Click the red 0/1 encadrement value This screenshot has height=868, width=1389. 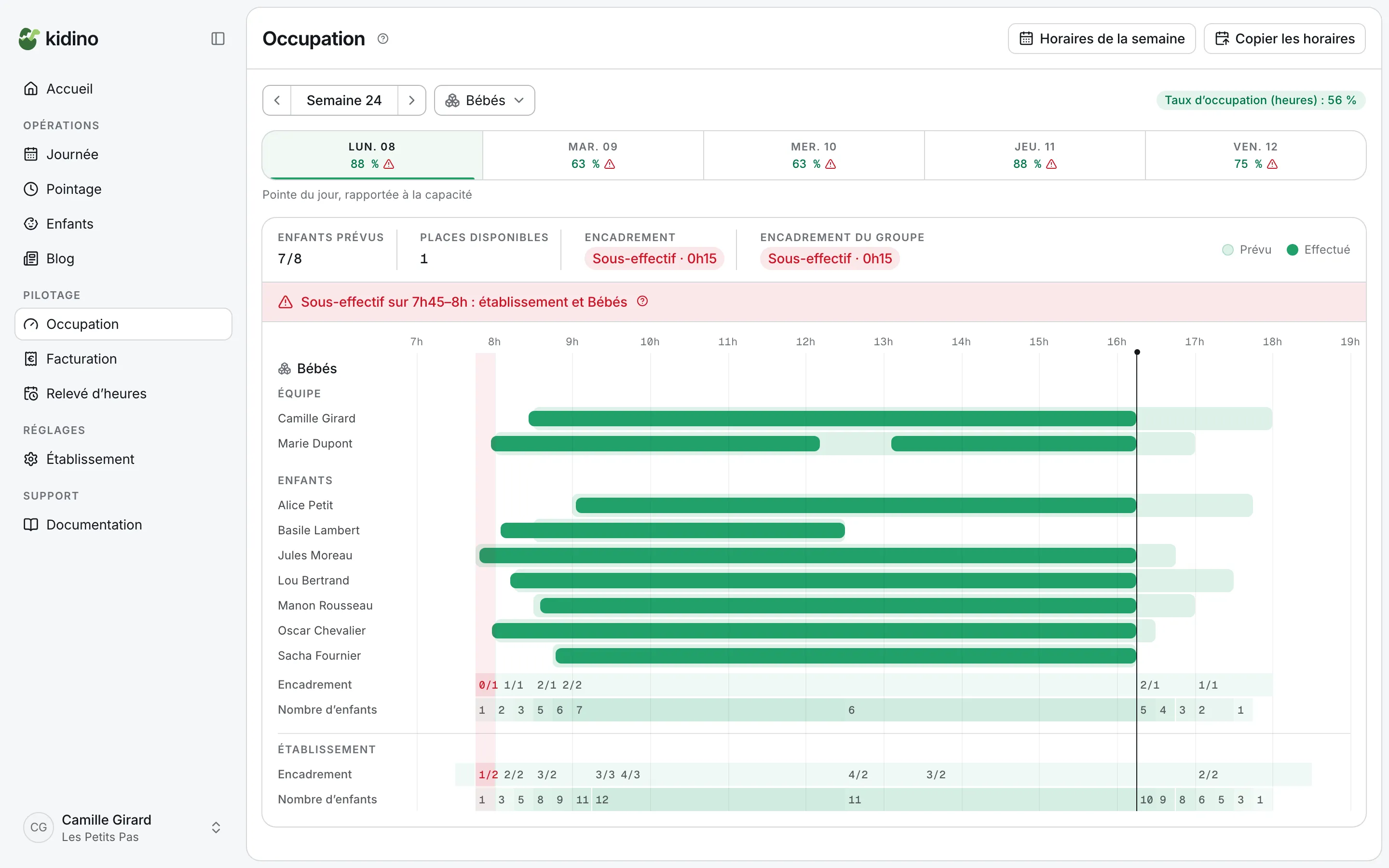pos(488,685)
